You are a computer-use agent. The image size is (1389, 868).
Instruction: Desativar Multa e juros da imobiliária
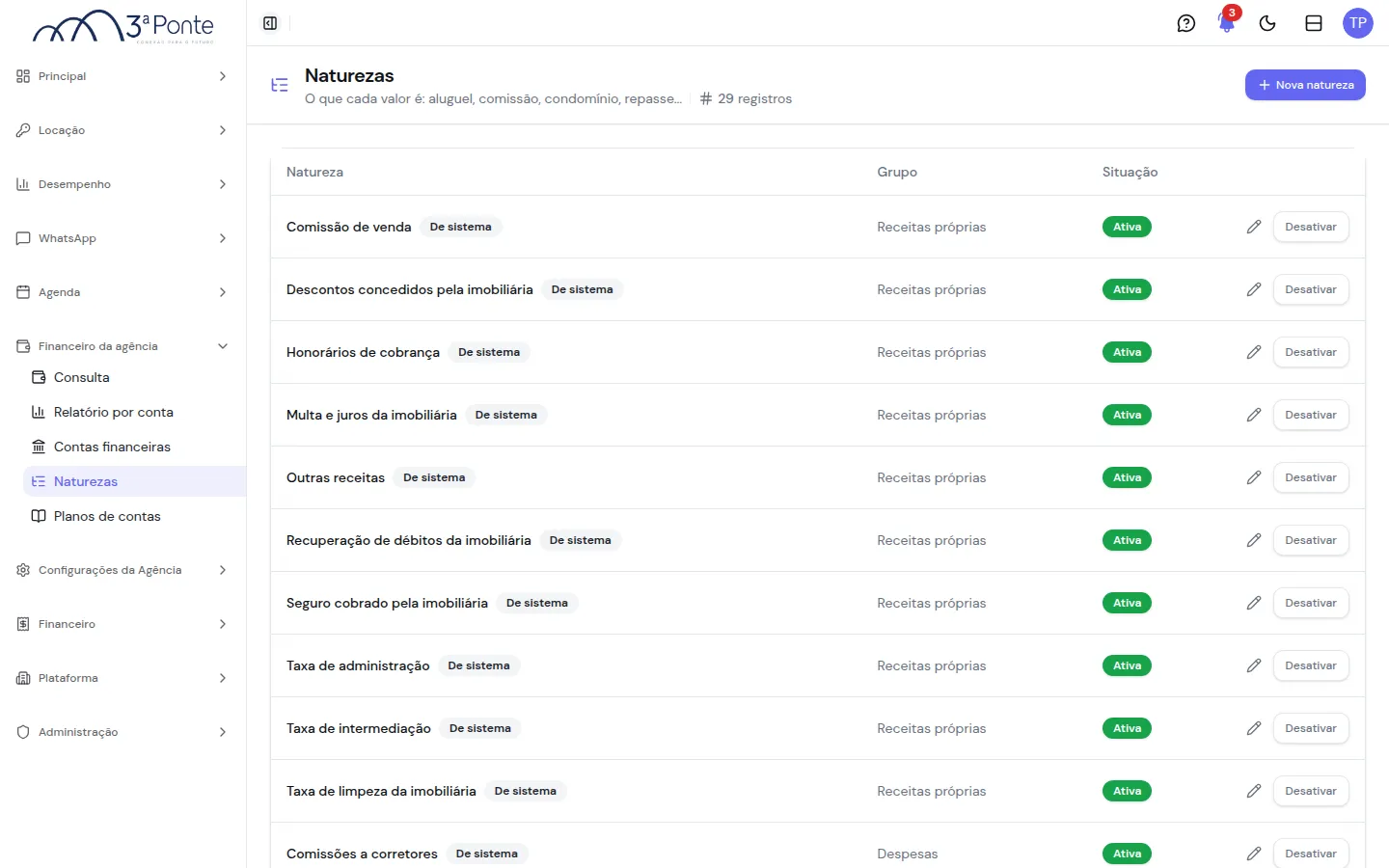click(1311, 415)
